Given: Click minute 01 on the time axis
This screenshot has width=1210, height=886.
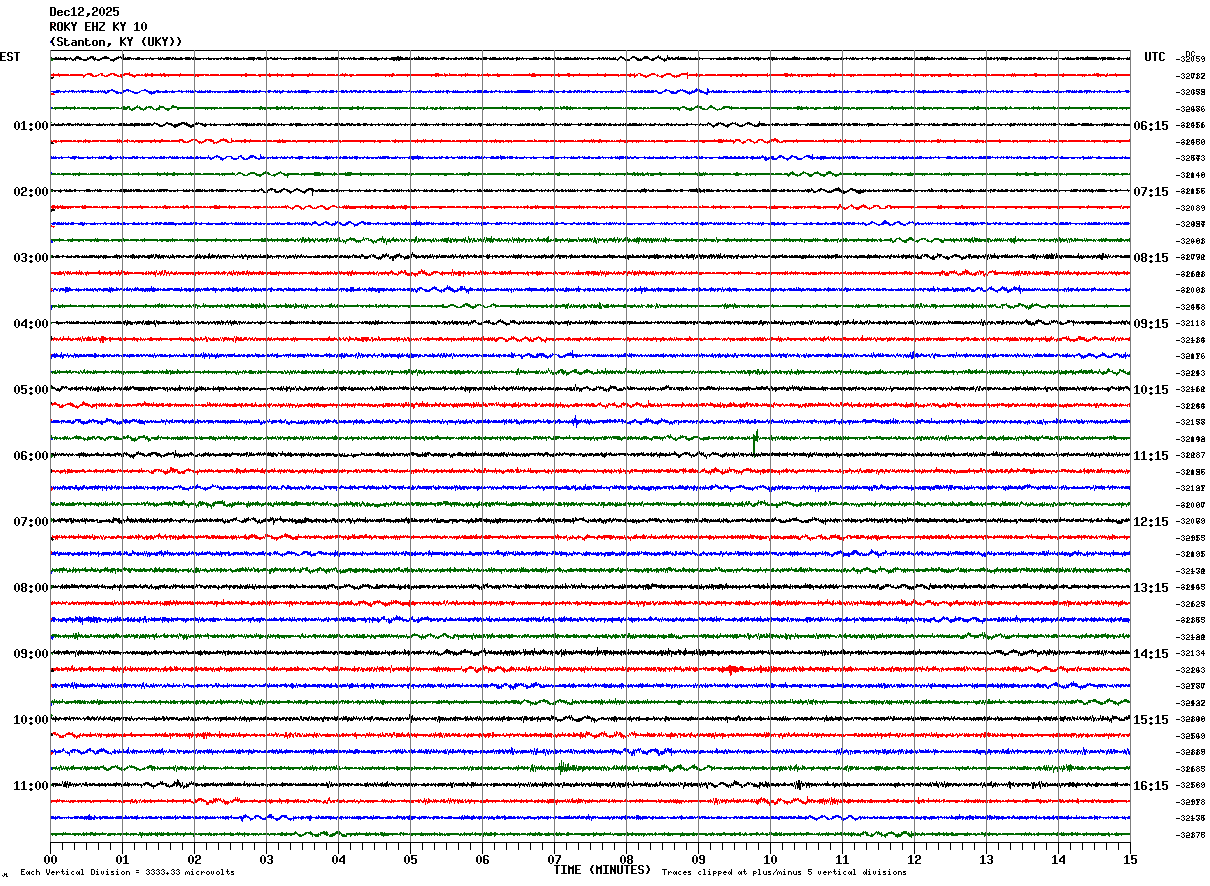Looking at the screenshot, I should (122, 859).
